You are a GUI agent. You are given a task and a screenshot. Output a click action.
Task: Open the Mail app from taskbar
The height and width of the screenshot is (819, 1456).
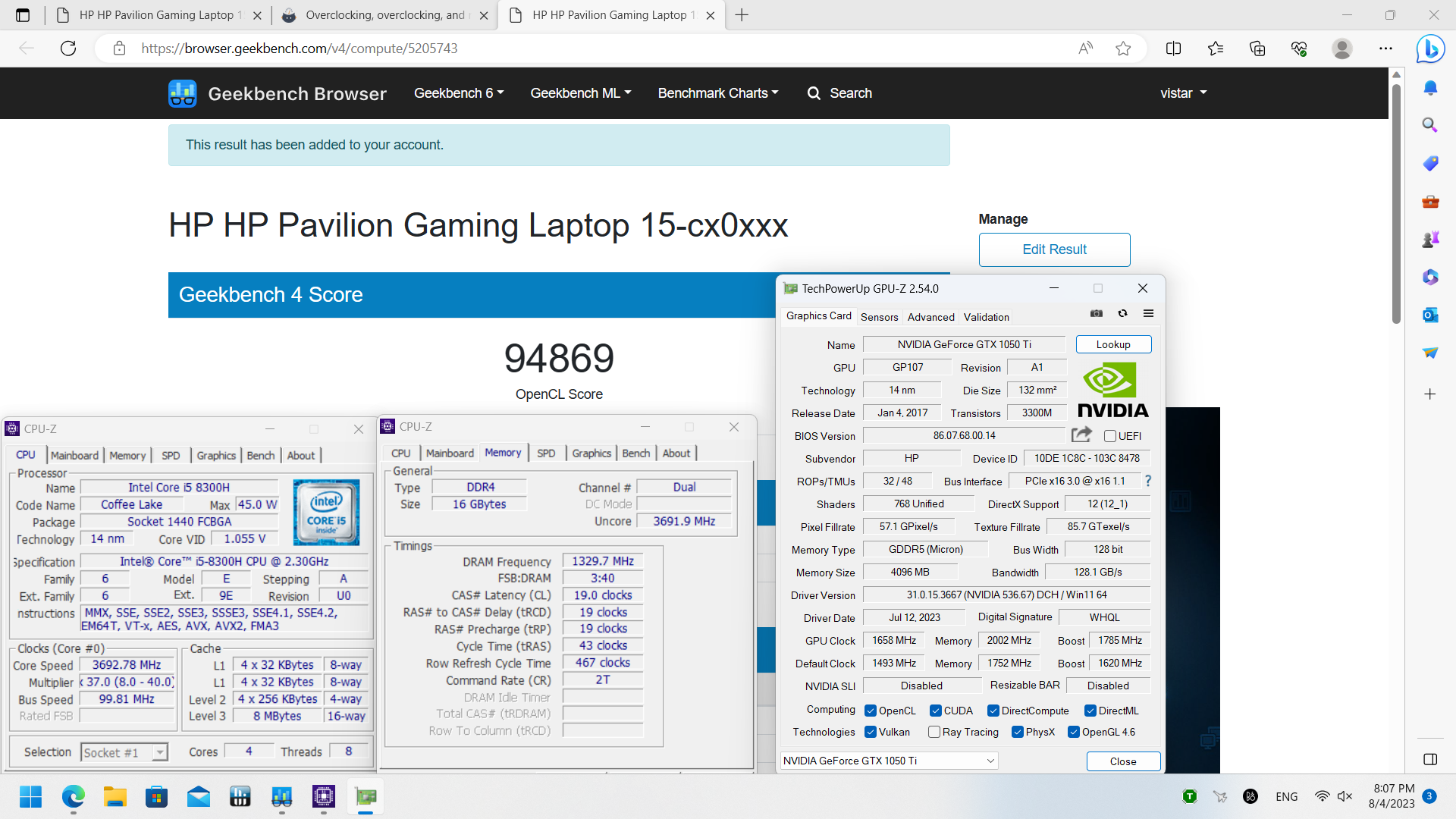pyautogui.click(x=199, y=796)
